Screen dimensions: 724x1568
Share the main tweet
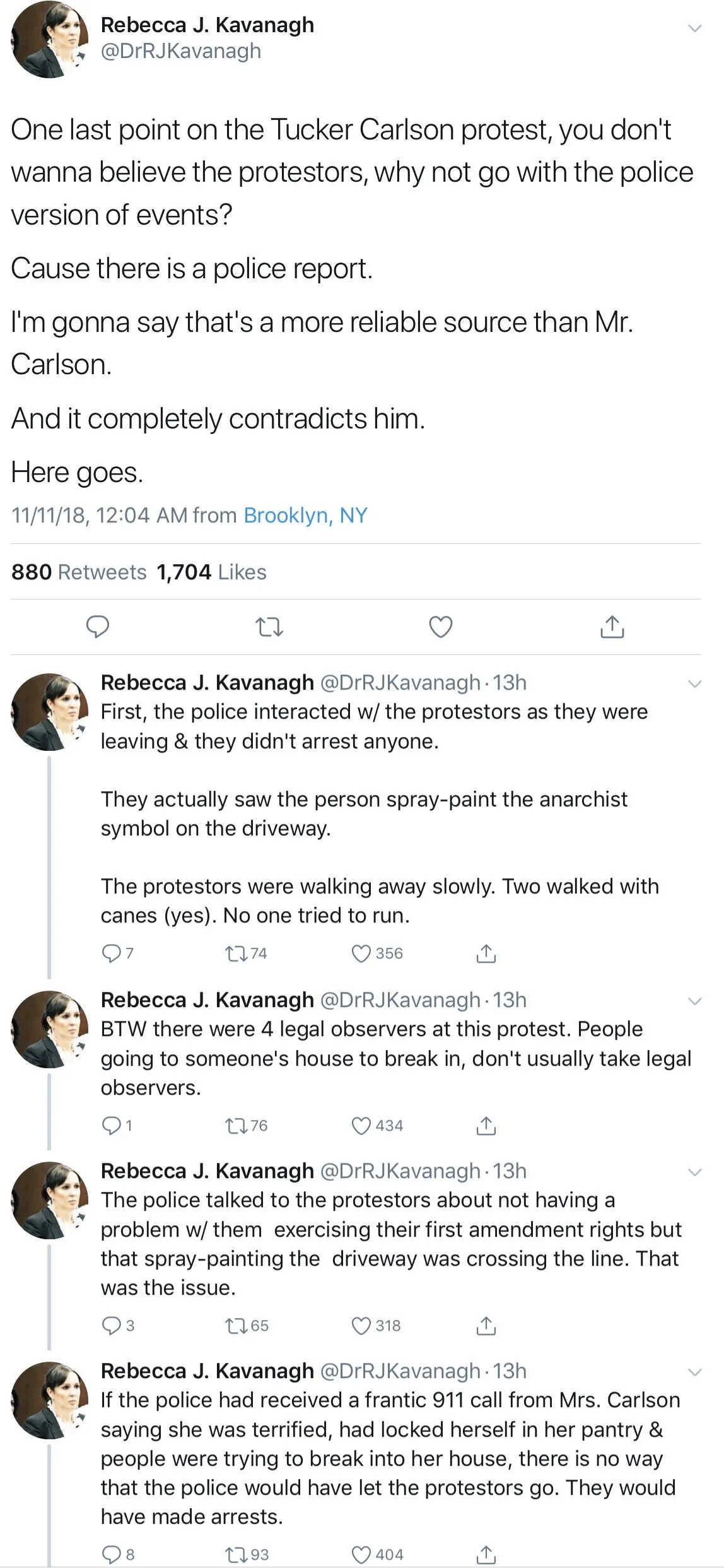click(612, 627)
